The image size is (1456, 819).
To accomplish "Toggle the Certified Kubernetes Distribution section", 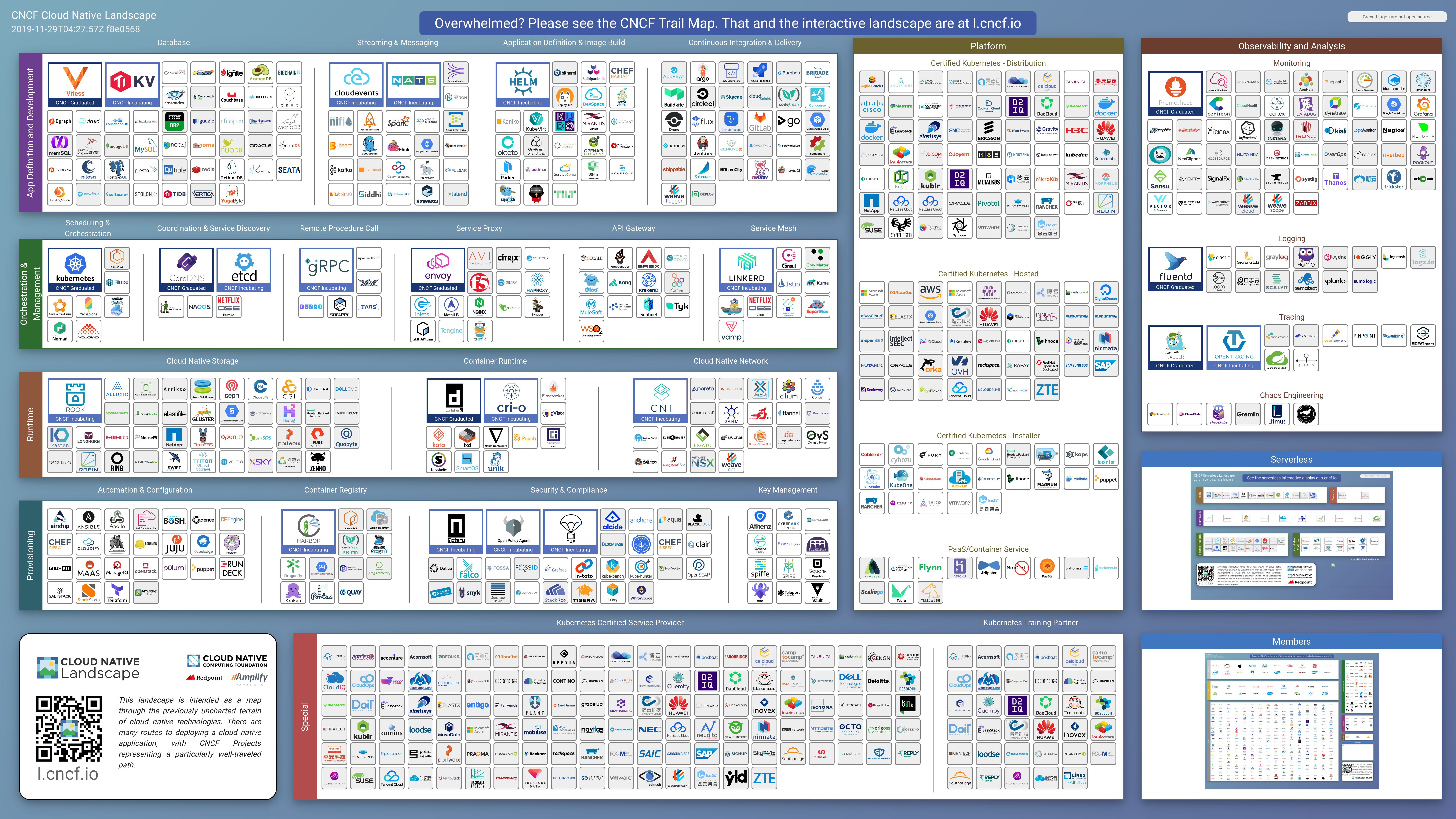I will click(x=988, y=63).
